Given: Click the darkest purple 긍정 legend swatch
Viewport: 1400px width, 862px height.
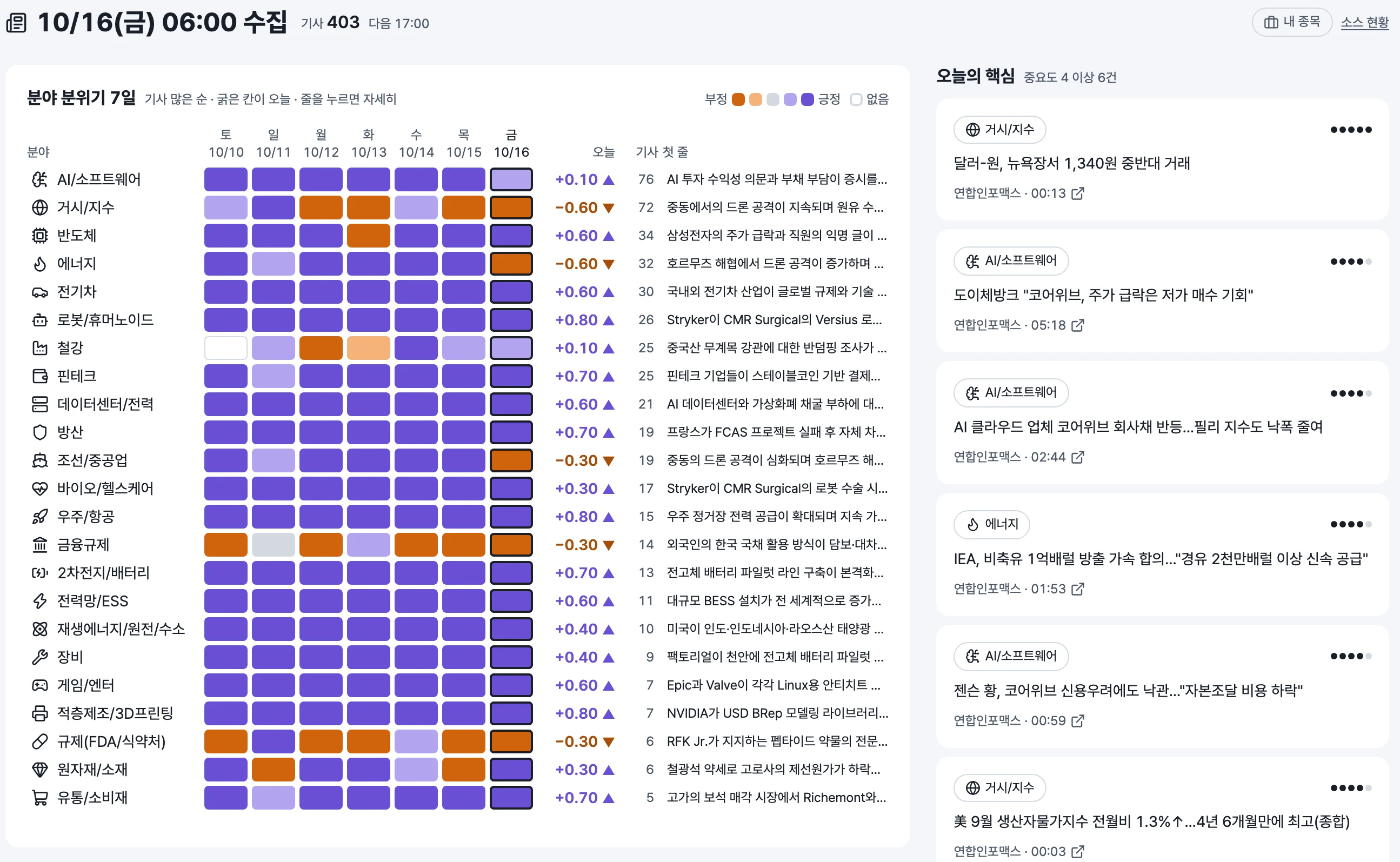Looking at the screenshot, I should click(807, 99).
